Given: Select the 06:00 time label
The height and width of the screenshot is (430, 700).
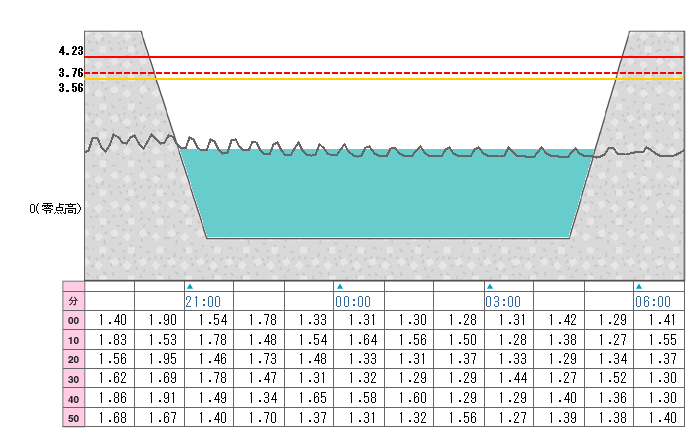Looking at the screenshot, I should pos(653,302).
